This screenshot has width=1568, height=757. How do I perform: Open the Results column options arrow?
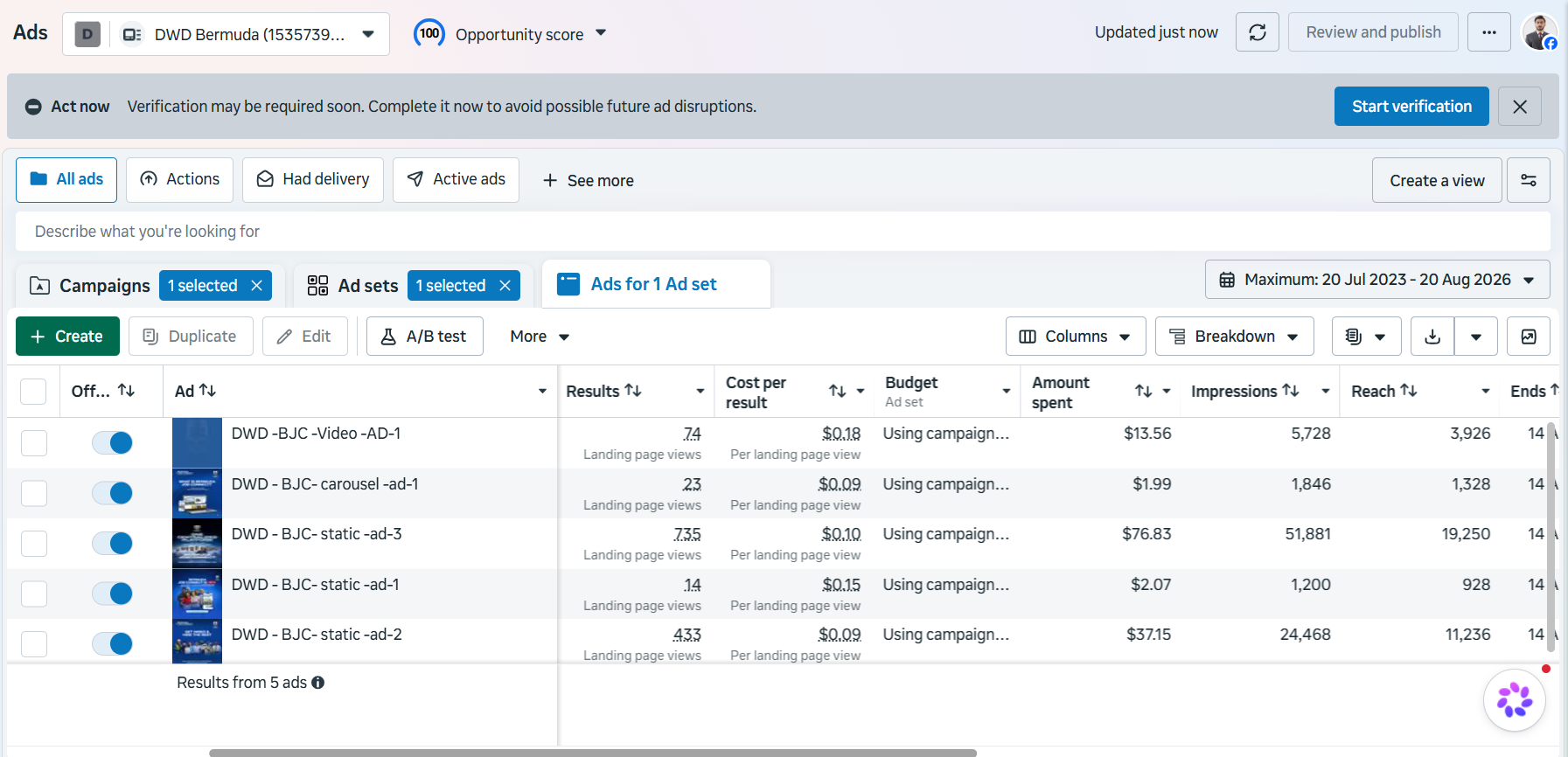[x=700, y=392]
